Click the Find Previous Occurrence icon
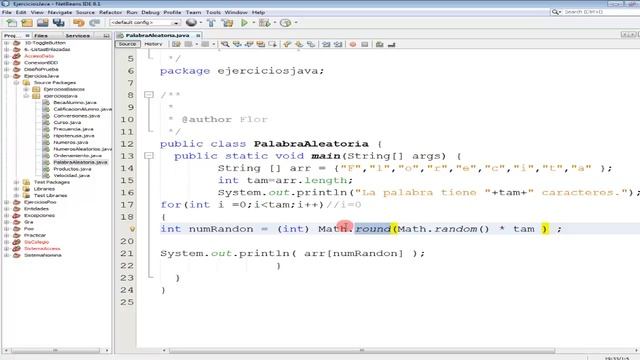 pos(237,44)
